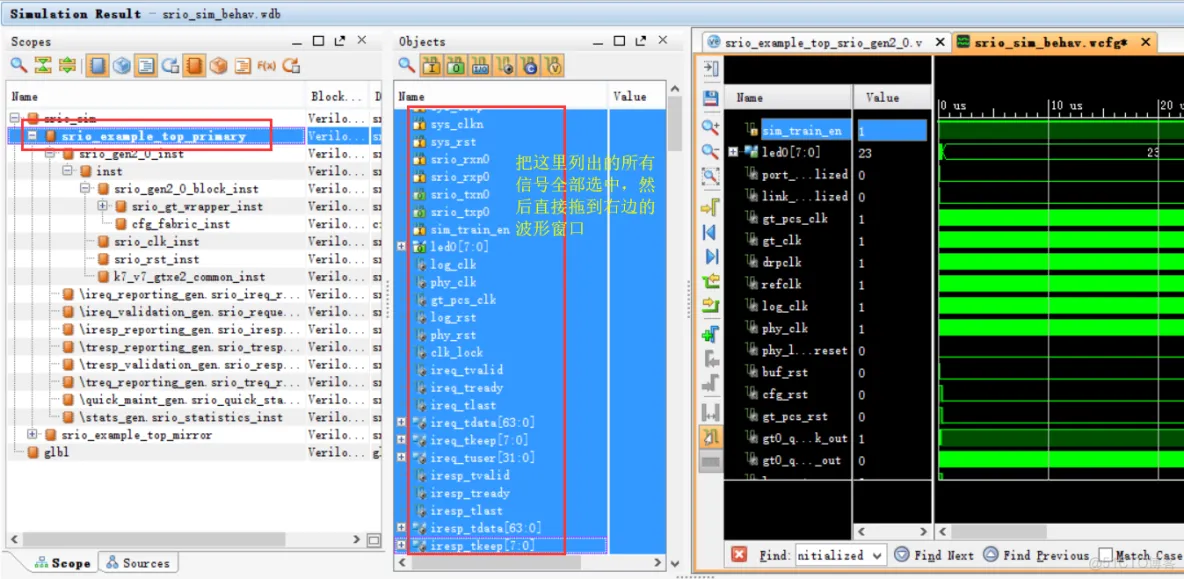Toggle the orange VHDL entity filter
1184x579 pixels.
pos(195,66)
